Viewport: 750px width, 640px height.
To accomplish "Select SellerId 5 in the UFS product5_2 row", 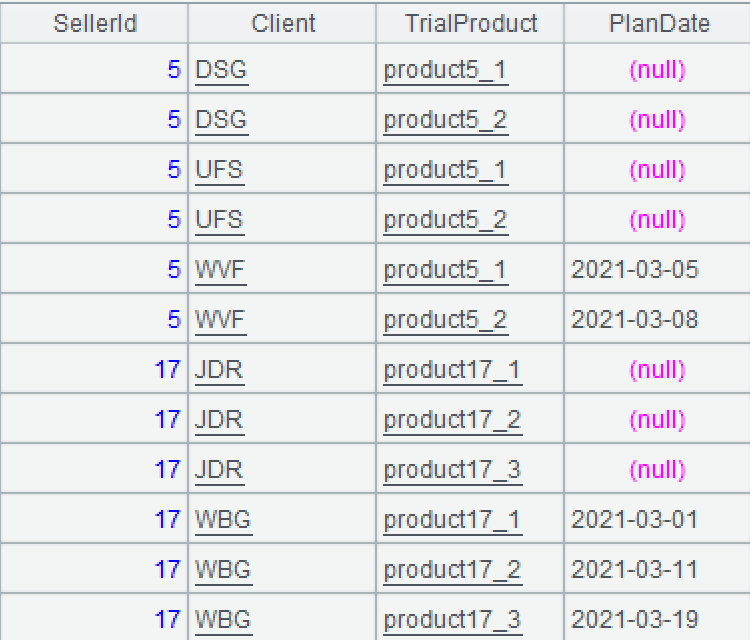I will [x=174, y=220].
